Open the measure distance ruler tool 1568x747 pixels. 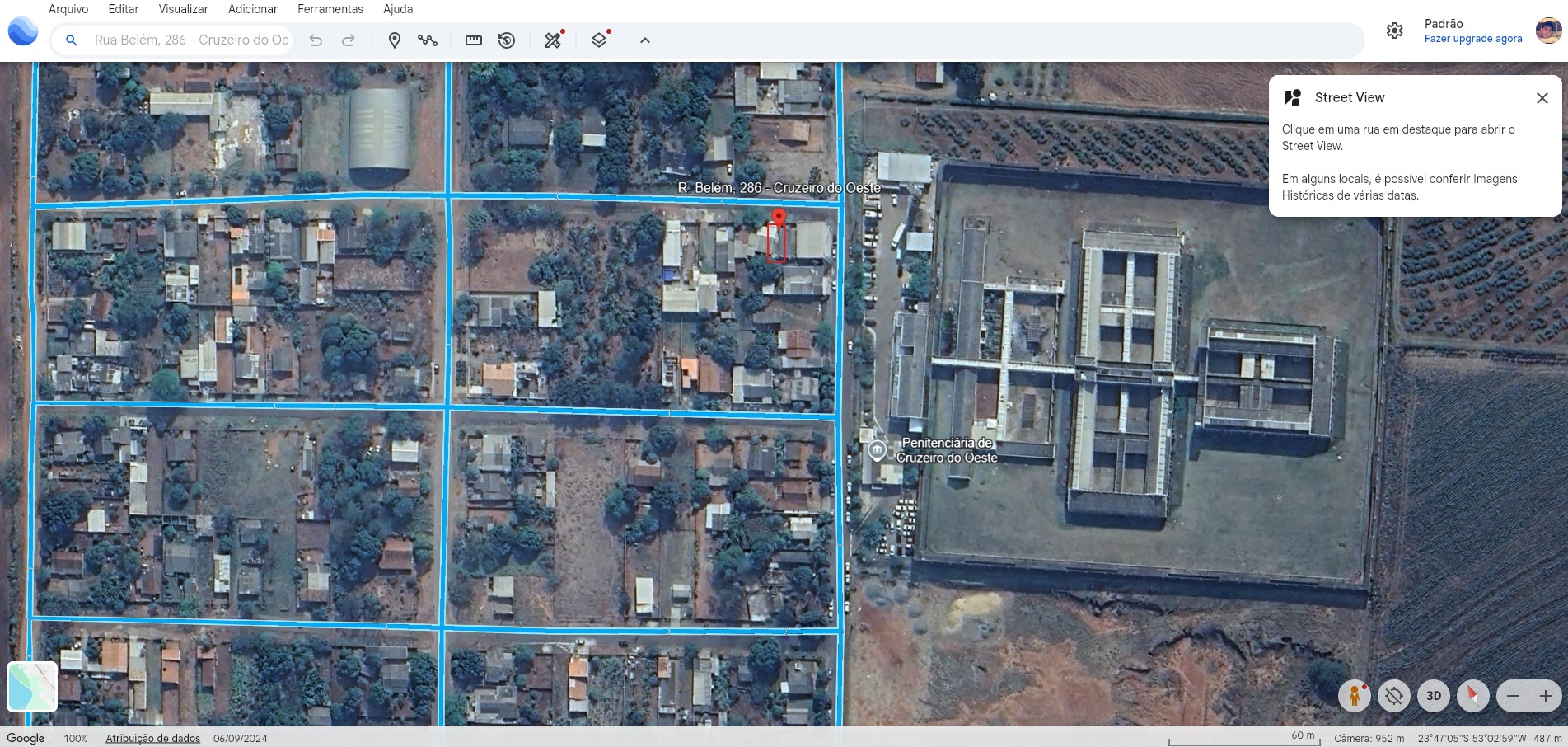(474, 40)
